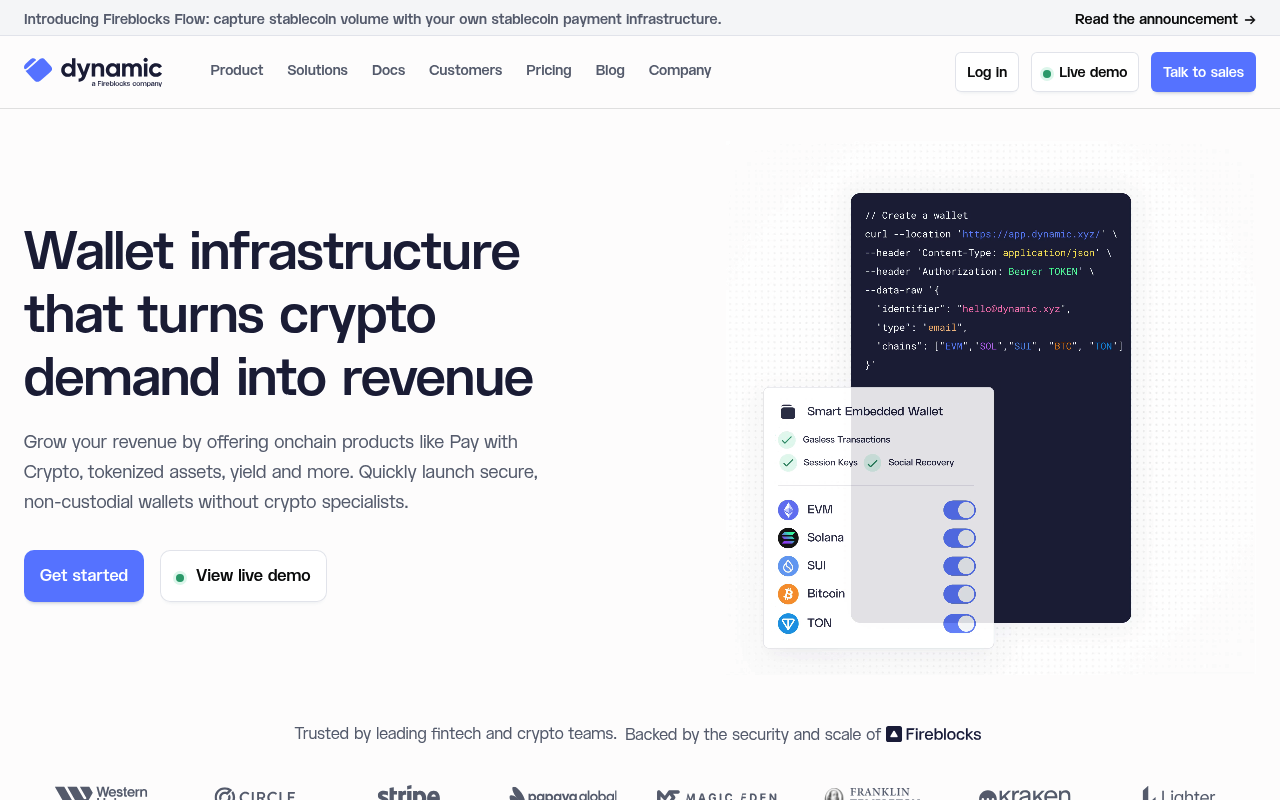1280x800 pixels.
Task: Open the Solutions menu
Action: click(317, 70)
